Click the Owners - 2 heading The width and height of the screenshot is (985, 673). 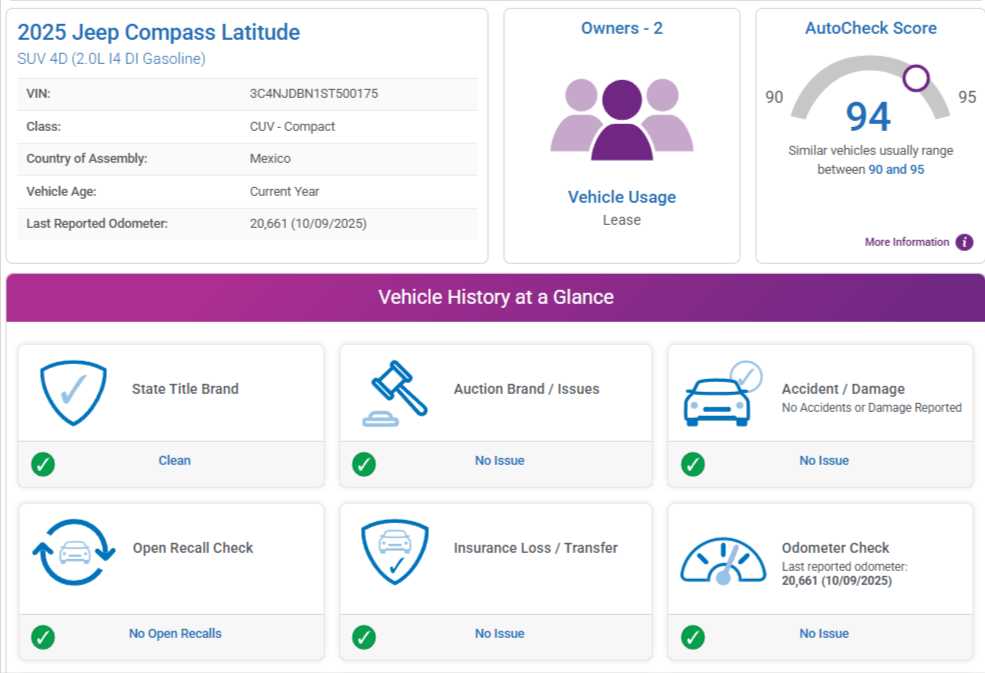(622, 28)
